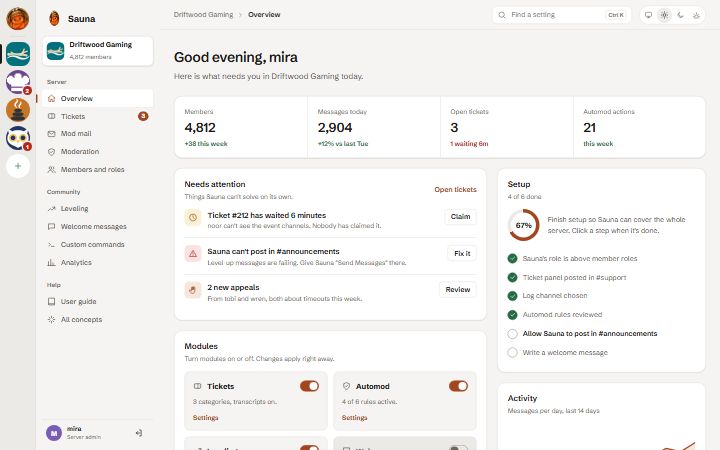The width and height of the screenshot is (720, 450).
Task: Click the Overview breadcrumb label
Action: [x=264, y=15]
